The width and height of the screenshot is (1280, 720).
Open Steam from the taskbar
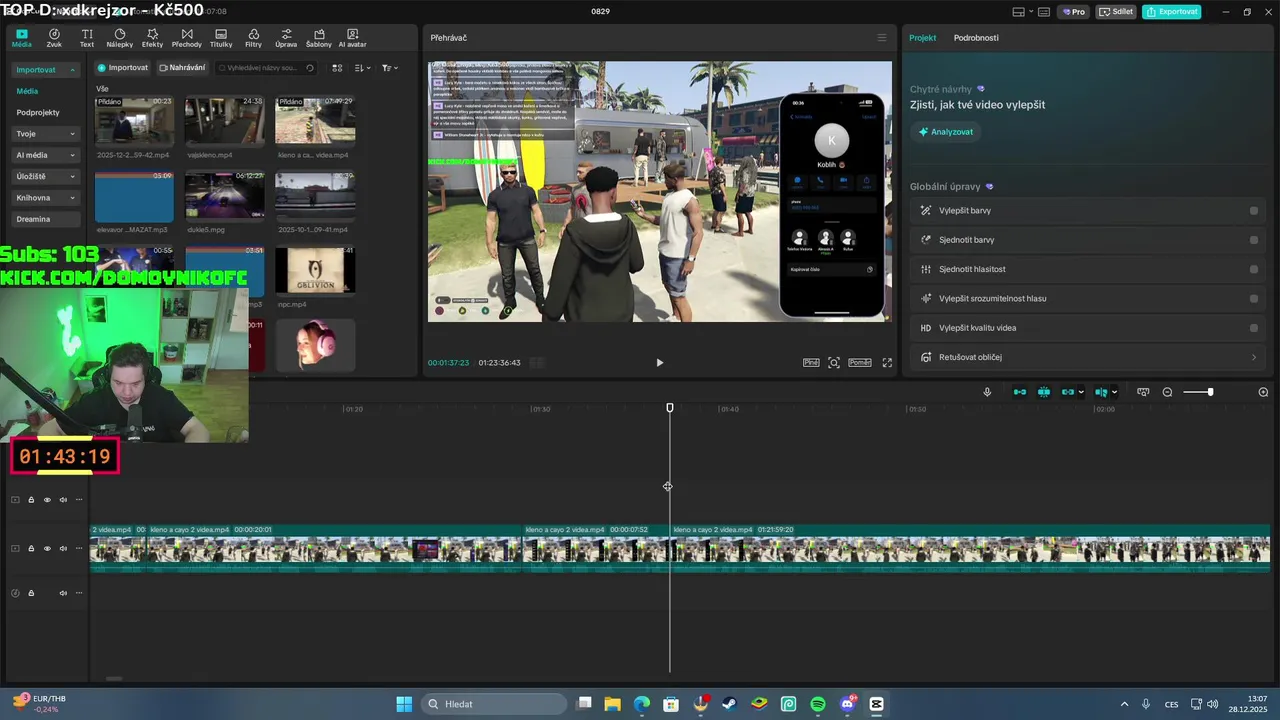(730, 704)
